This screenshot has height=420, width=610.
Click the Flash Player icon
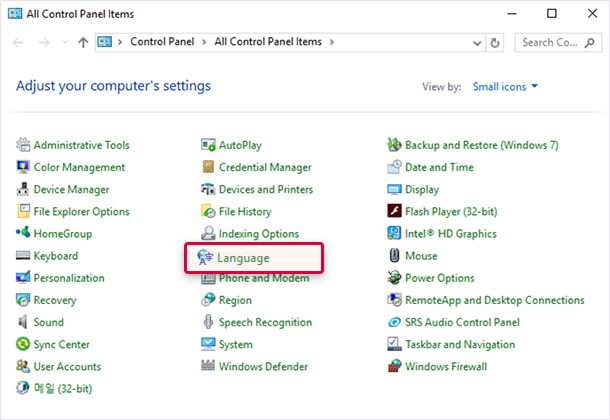pos(394,211)
